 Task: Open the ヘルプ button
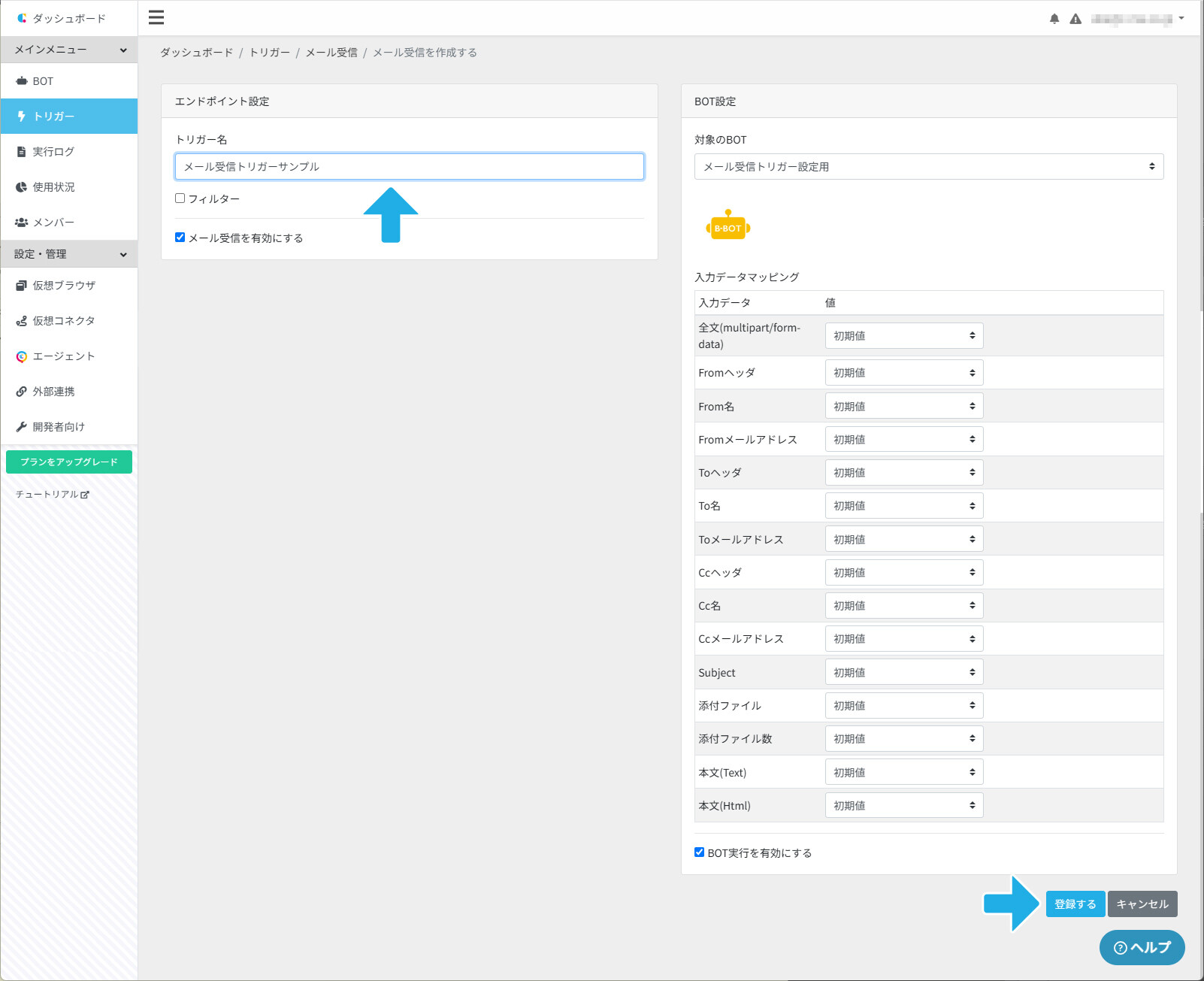pos(1142,948)
